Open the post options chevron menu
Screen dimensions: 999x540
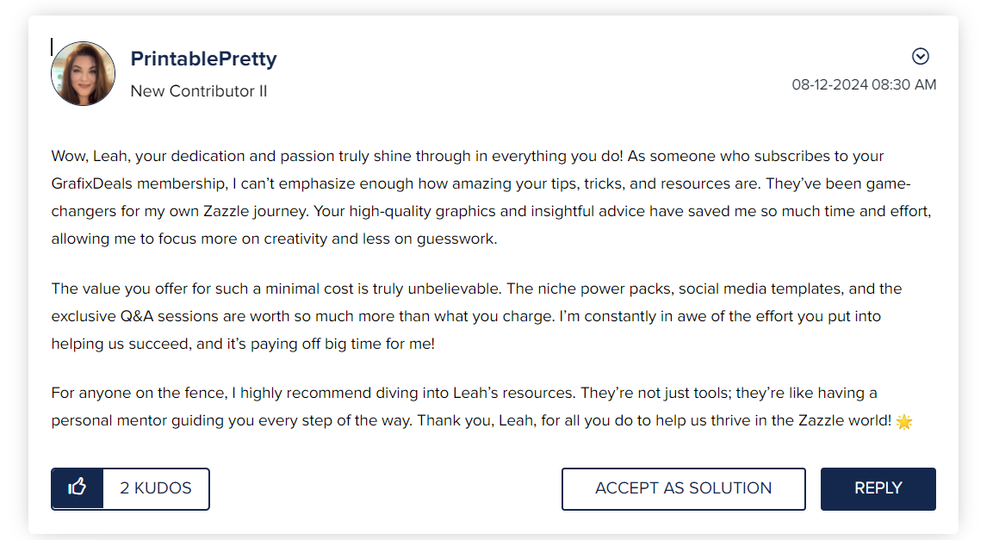click(x=921, y=56)
